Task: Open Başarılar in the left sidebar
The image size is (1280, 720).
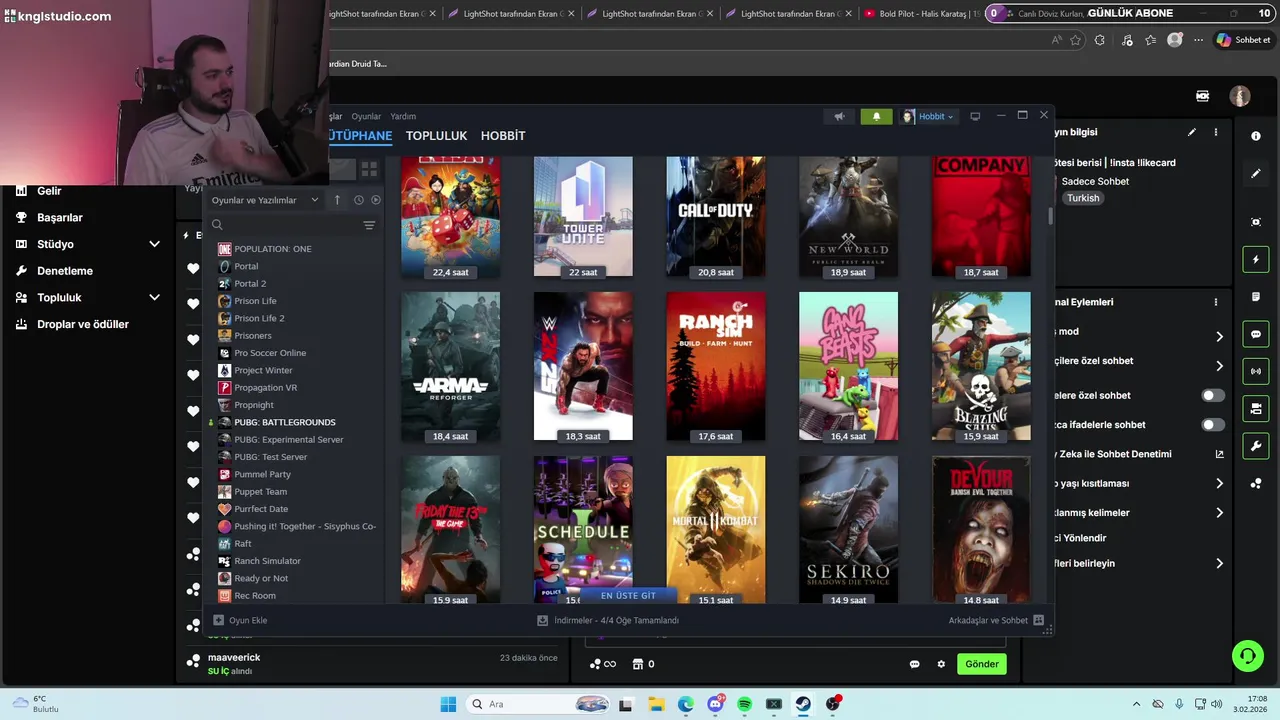Action: 60,217
